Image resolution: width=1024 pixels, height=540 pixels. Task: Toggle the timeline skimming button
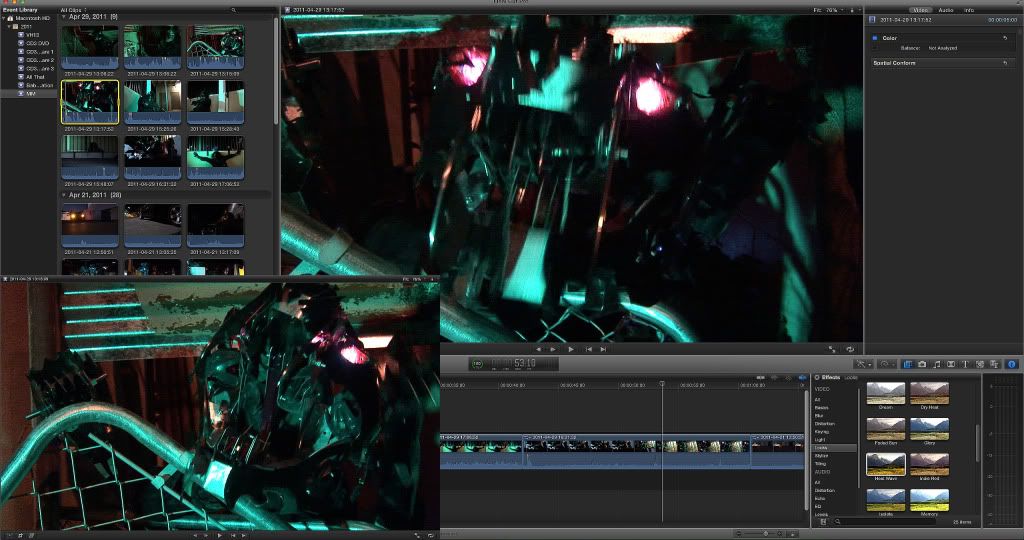click(x=760, y=377)
